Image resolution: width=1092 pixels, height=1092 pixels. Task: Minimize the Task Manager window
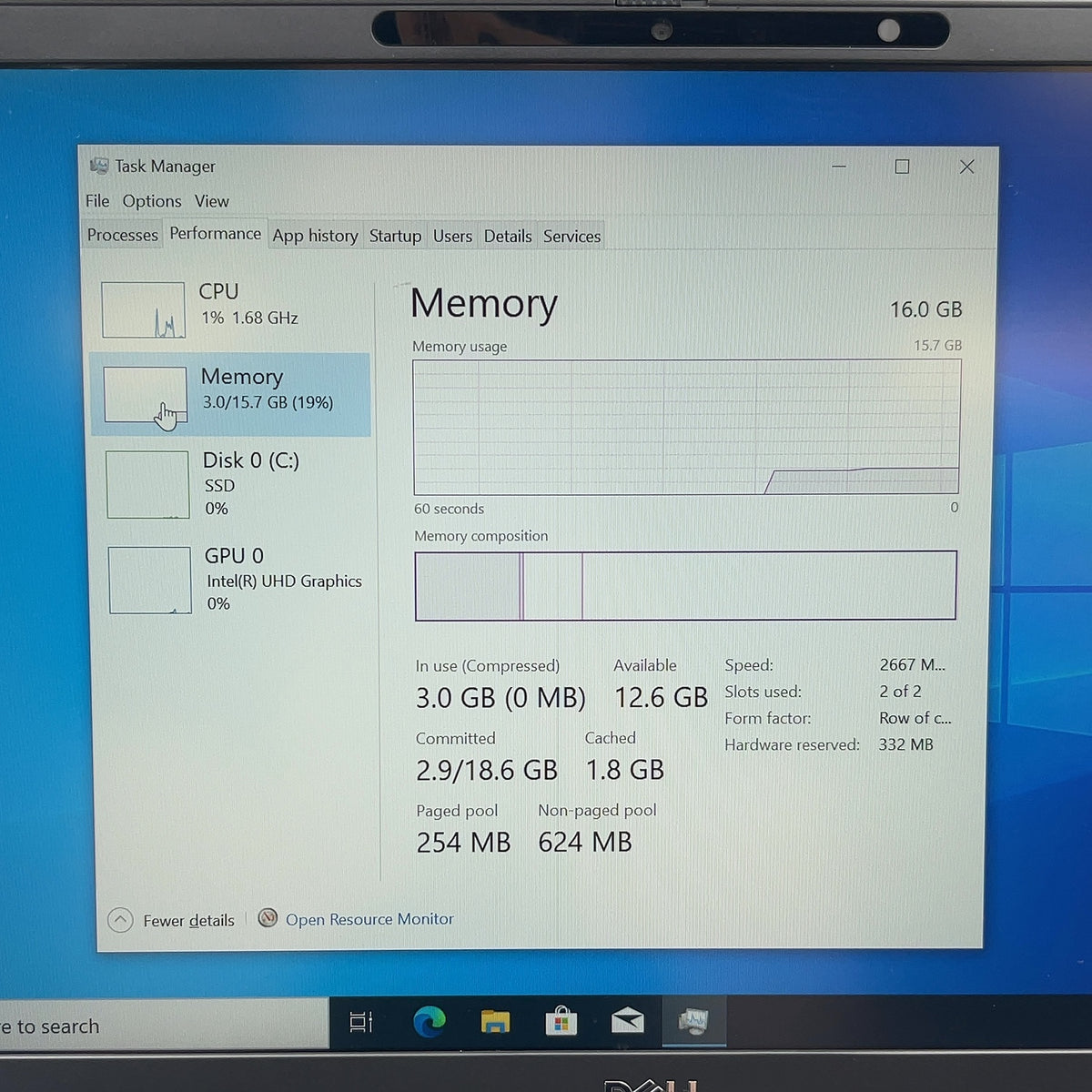(x=839, y=167)
